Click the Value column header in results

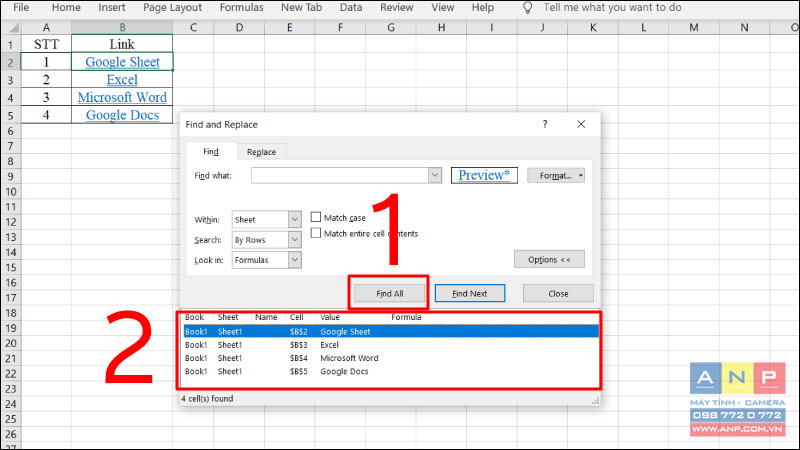[330, 317]
